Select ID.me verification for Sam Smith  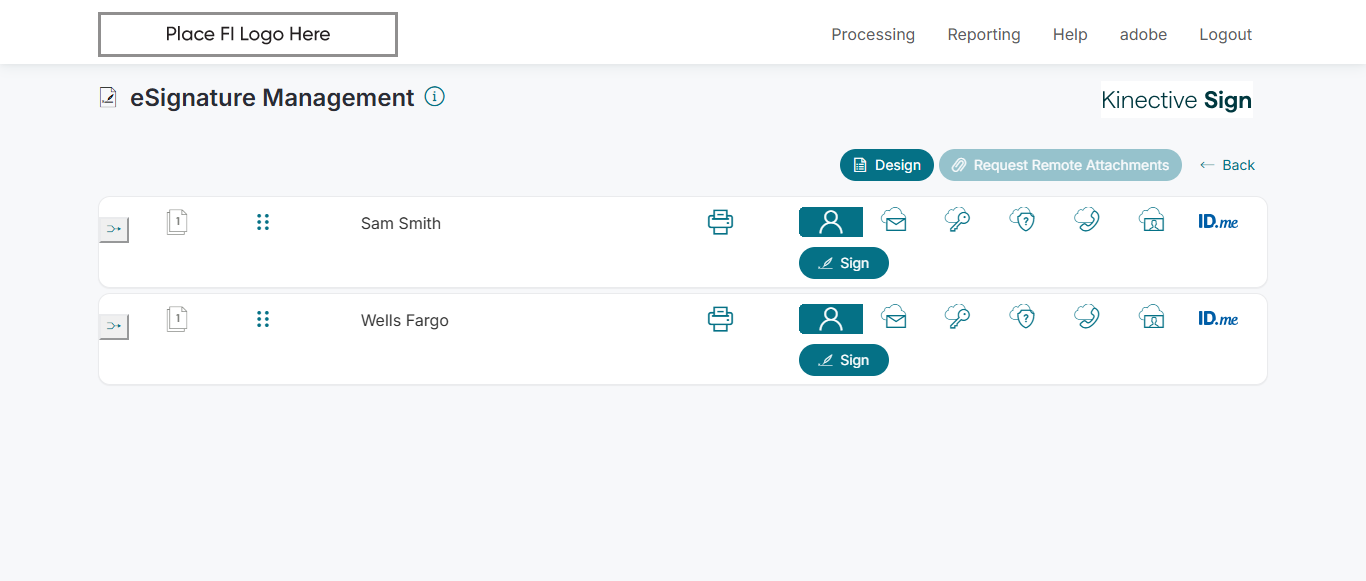(x=1218, y=222)
